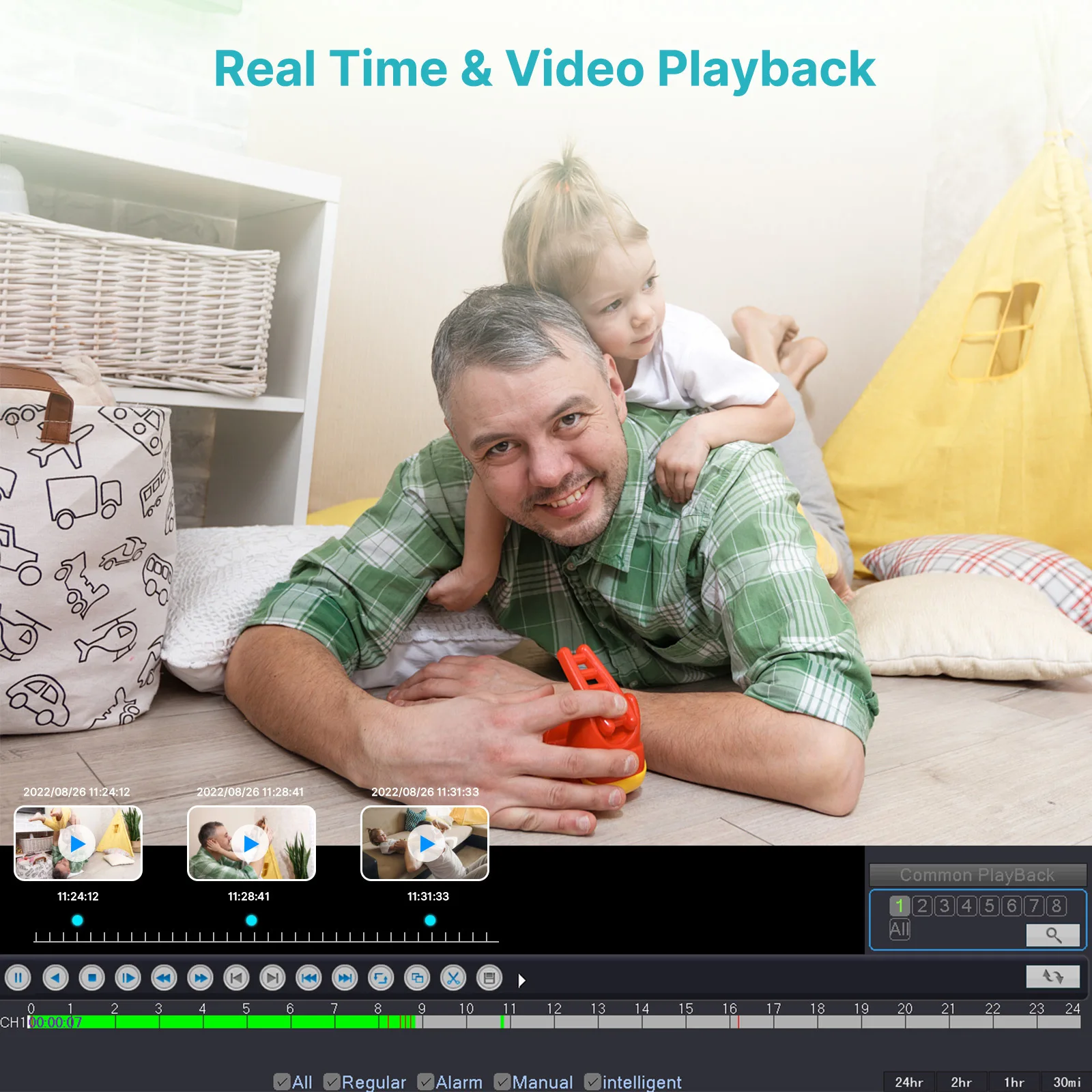Select channel 3 in playback panel
1092x1092 pixels.
pyautogui.click(x=945, y=906)
